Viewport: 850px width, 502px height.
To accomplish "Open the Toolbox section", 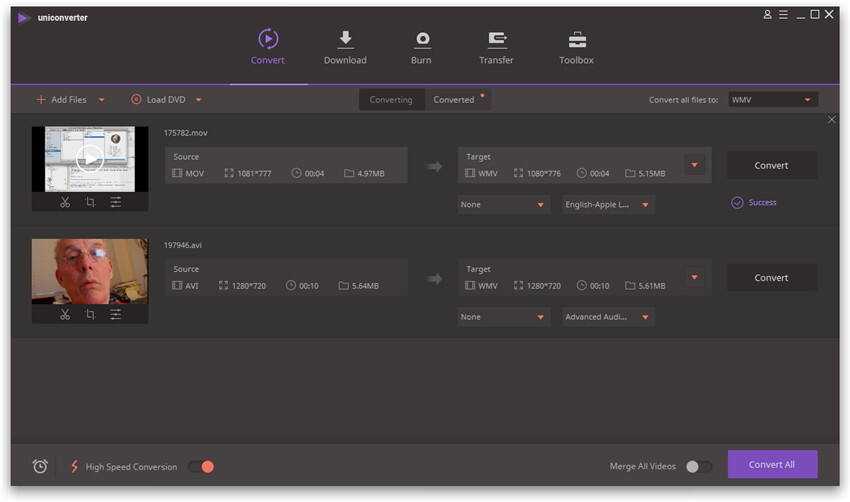I will (x=576, y=47).
